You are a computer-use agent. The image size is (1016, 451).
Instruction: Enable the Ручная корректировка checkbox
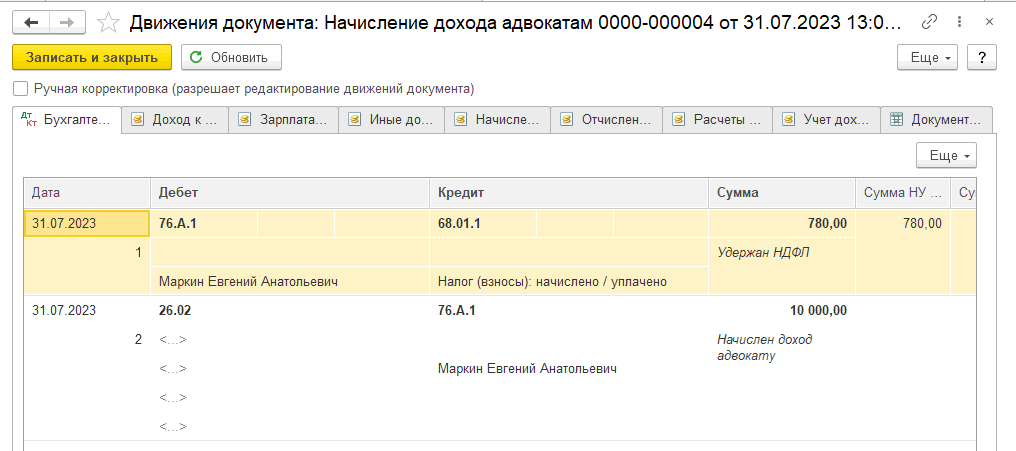point(21,88)
